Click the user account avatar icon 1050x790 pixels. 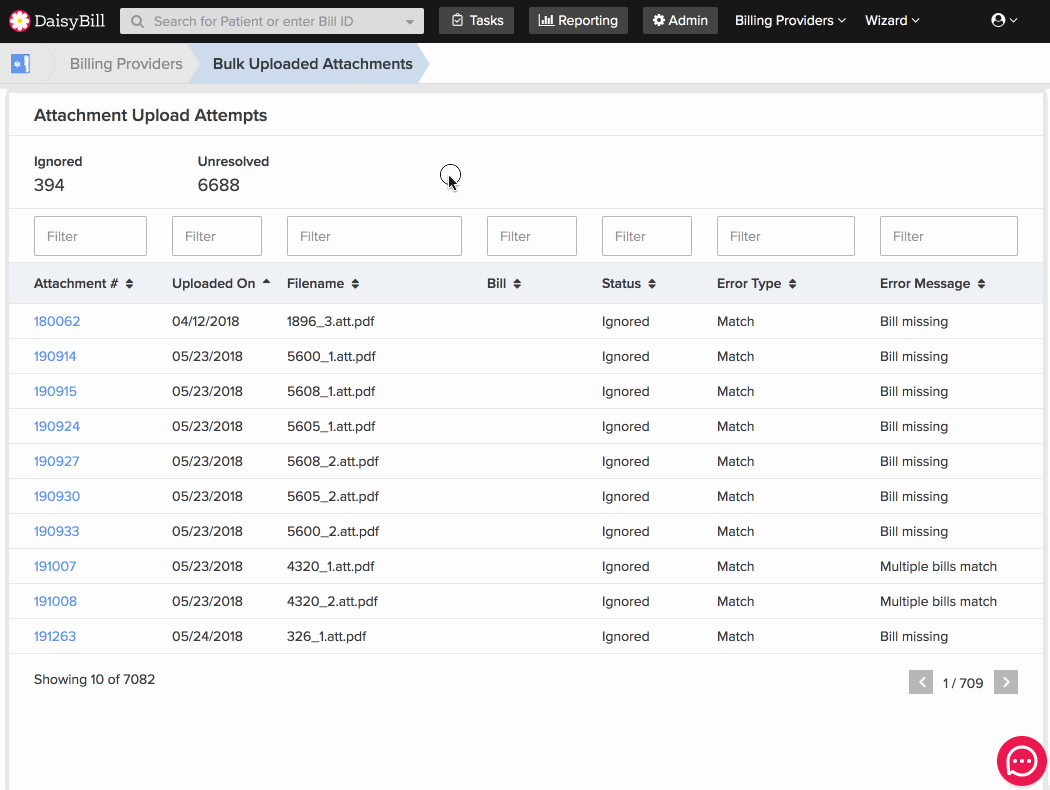tap(998, 20)
